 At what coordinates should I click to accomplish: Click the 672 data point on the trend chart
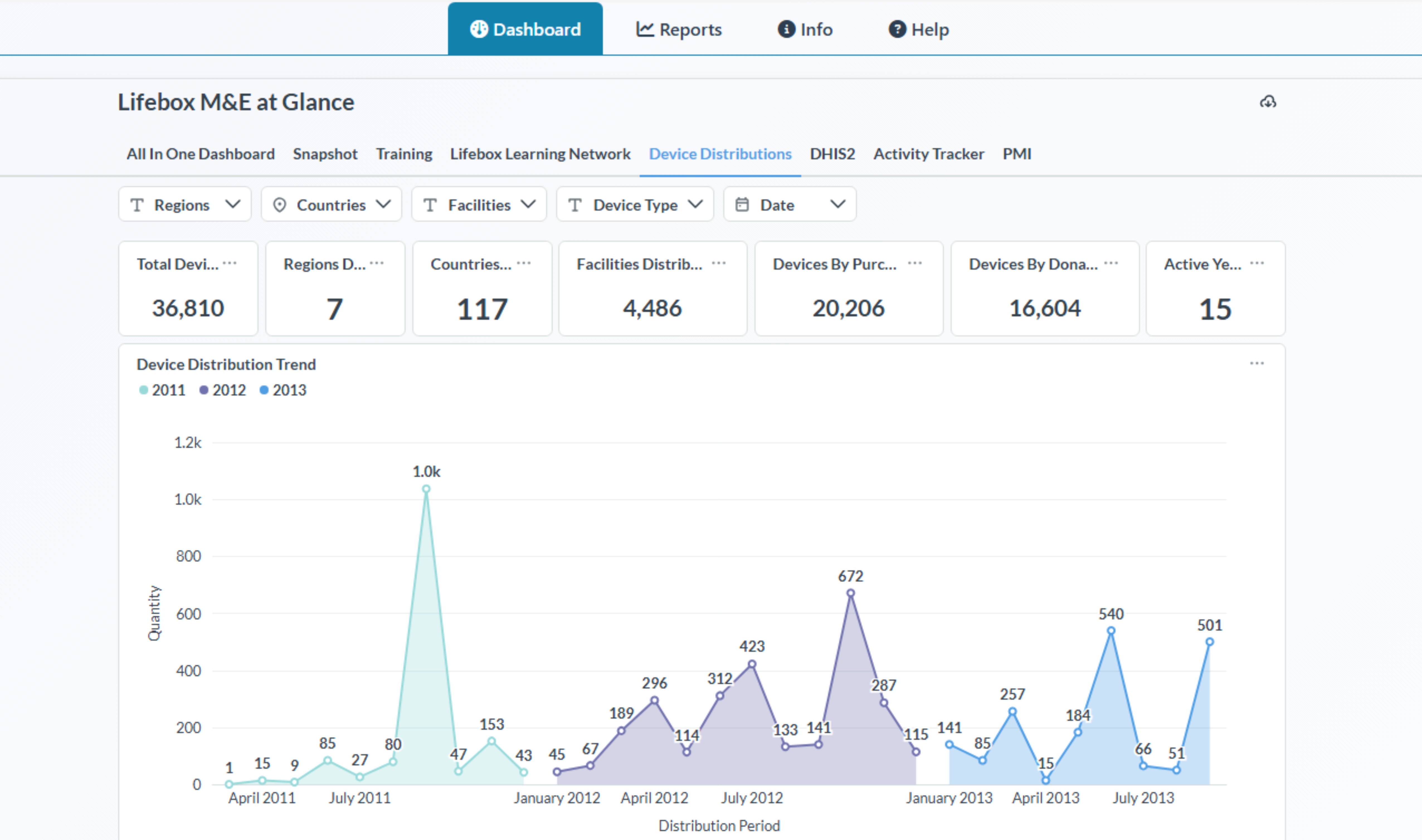[x=850, y=593]
